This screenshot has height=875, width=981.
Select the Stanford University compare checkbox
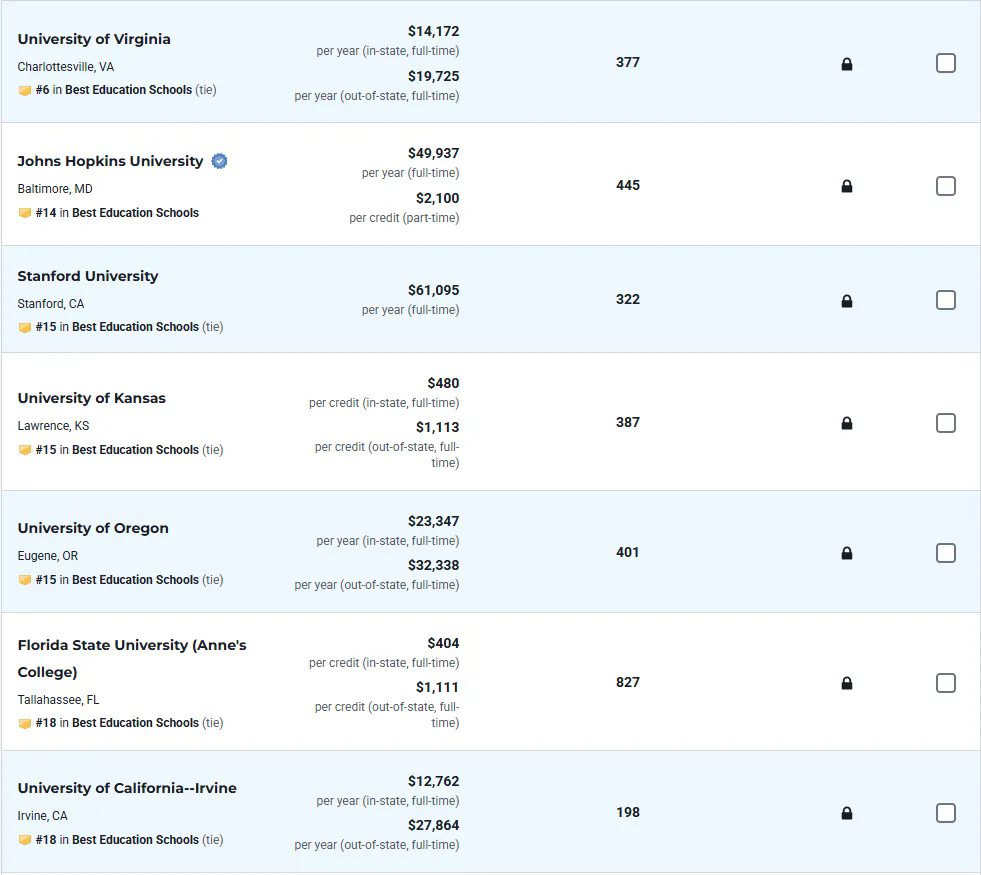click(945, 300)
